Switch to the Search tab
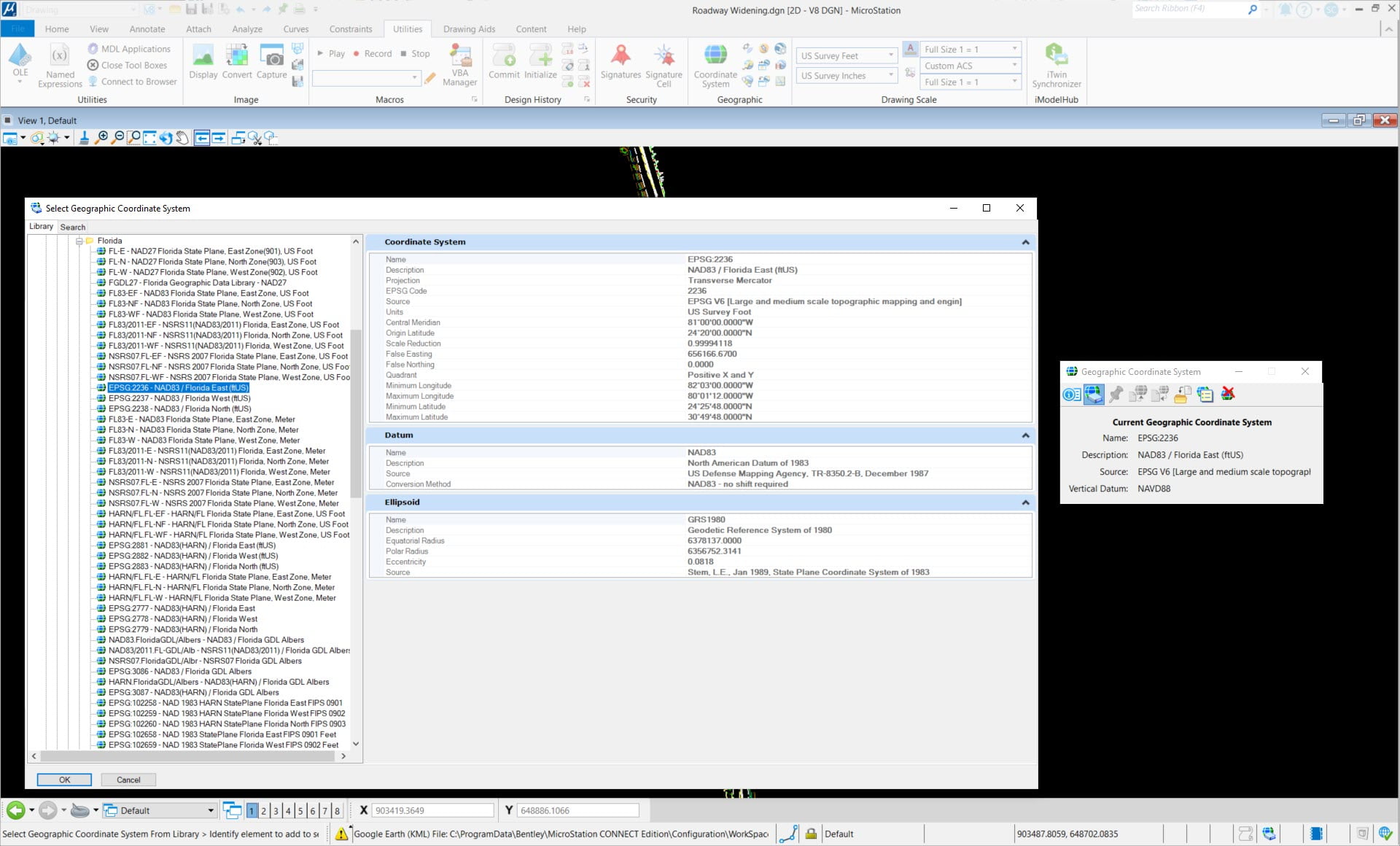The image size is (1400, 846). coord(73,227)
